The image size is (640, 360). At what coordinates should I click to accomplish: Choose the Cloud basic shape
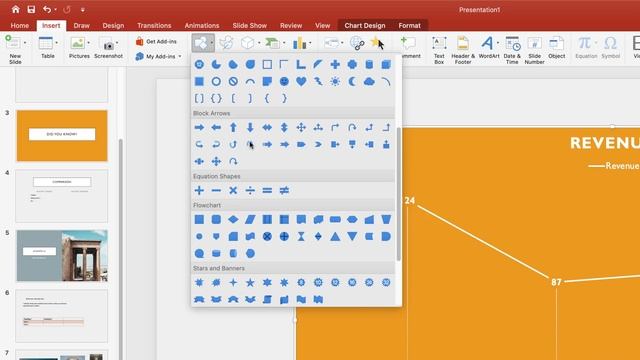point(369,81)
